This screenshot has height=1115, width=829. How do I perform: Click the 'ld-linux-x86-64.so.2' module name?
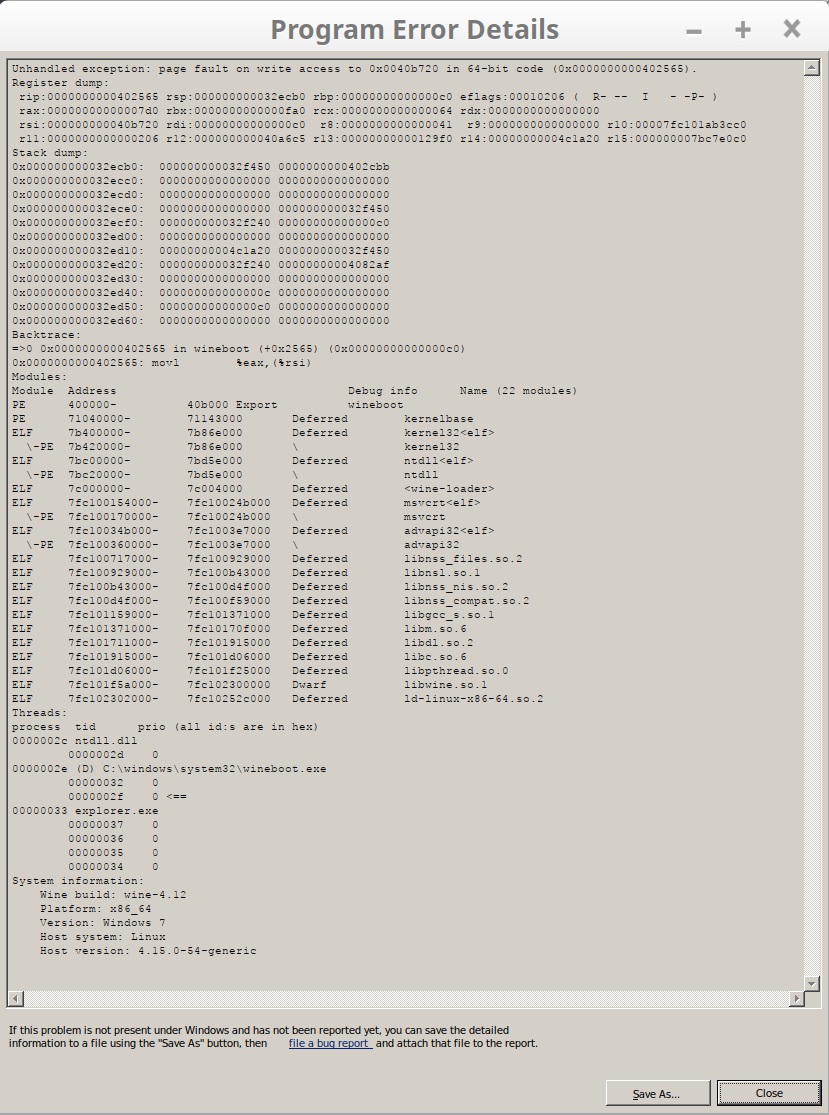pyautogui.click(x=474, y=698)
